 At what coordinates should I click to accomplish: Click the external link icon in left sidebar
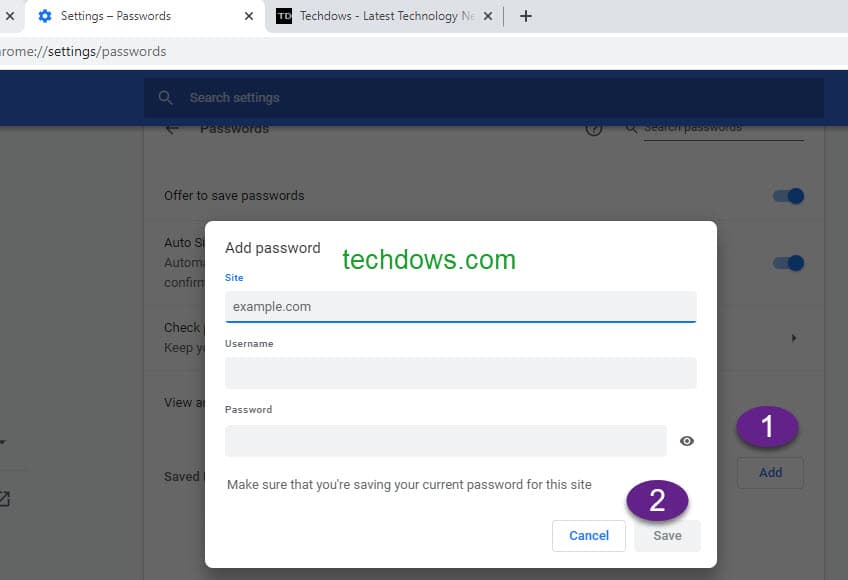10,496
